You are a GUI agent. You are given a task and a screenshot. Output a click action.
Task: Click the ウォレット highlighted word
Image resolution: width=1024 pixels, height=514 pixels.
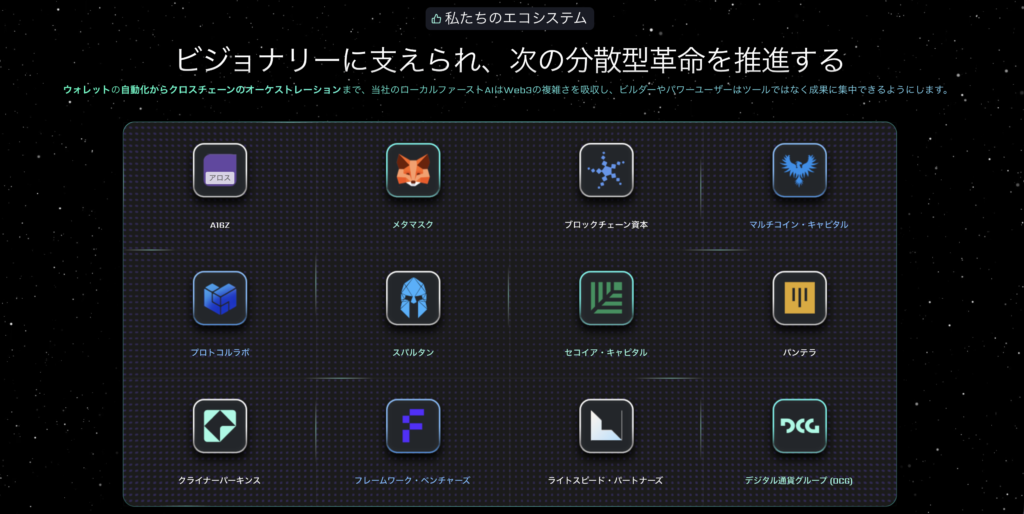(x=86, y=89)
